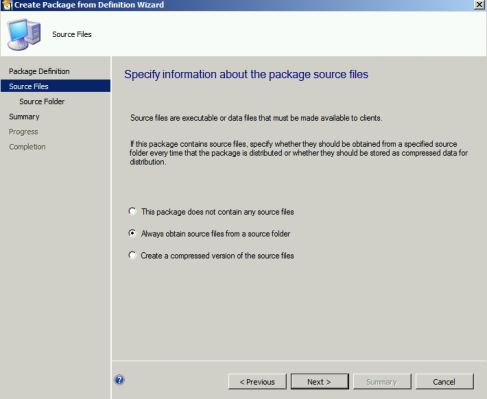Select Source Files step in sidebar
Image resolution: width=487 pixels, height=399 pixels.
click(x=55, y=86)
